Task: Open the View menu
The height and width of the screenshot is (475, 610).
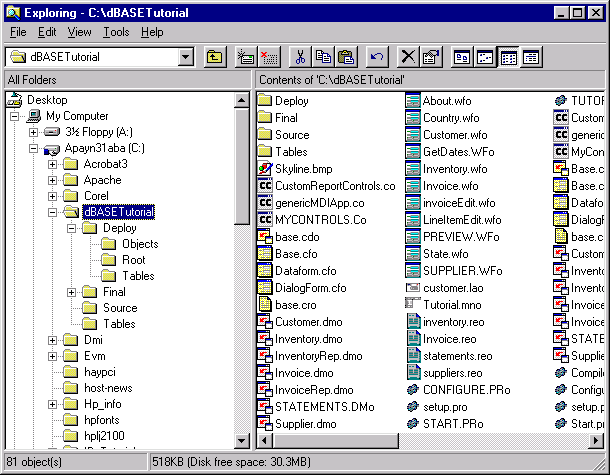Action: pos(79,32)
